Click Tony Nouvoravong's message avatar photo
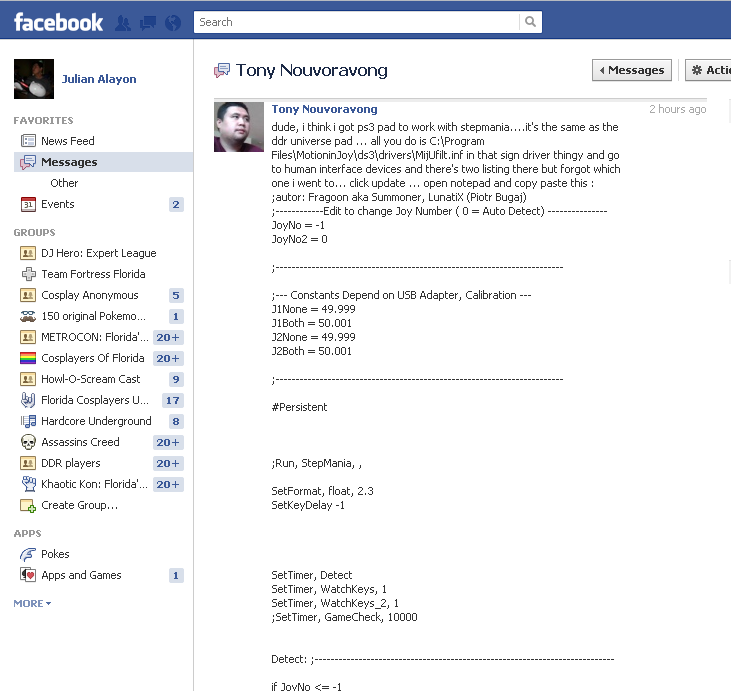Viewport: 731px width, 691px height. pyautogui.click(x=239, y=127)
